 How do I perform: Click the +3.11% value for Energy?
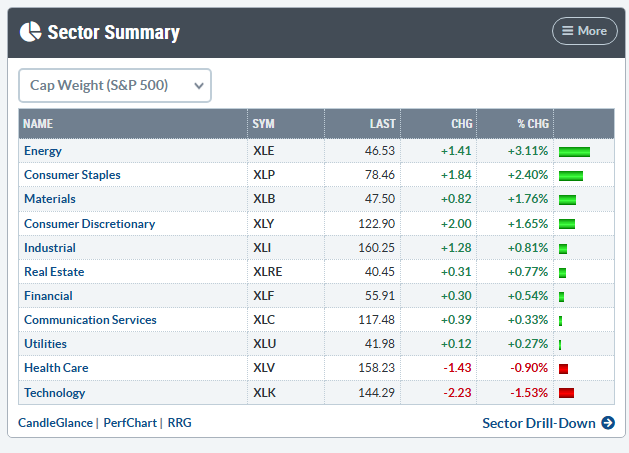click(528, 151)
